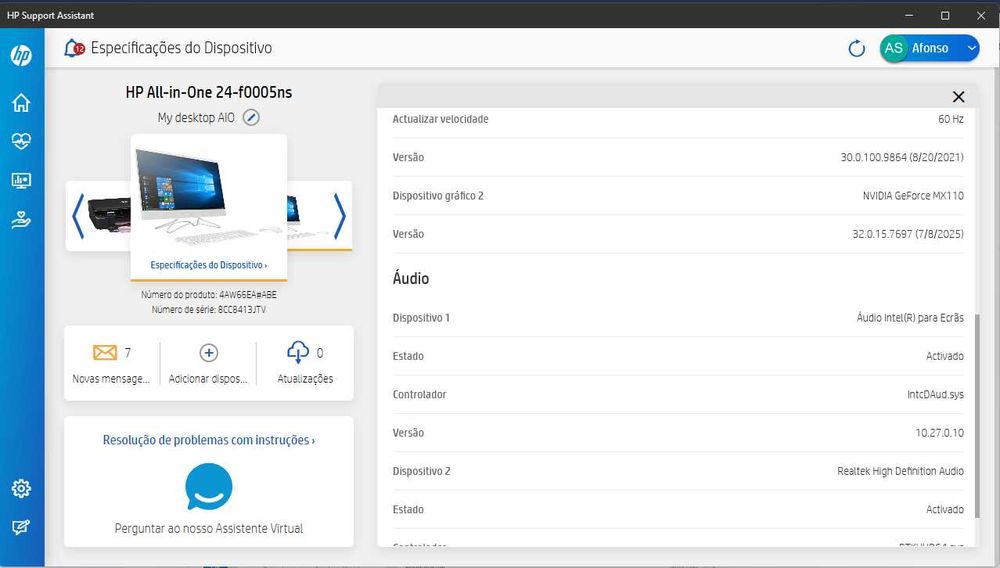Click the version 30.0.100.9864 value
The image size is (1000, 568).
click(902, 157)
